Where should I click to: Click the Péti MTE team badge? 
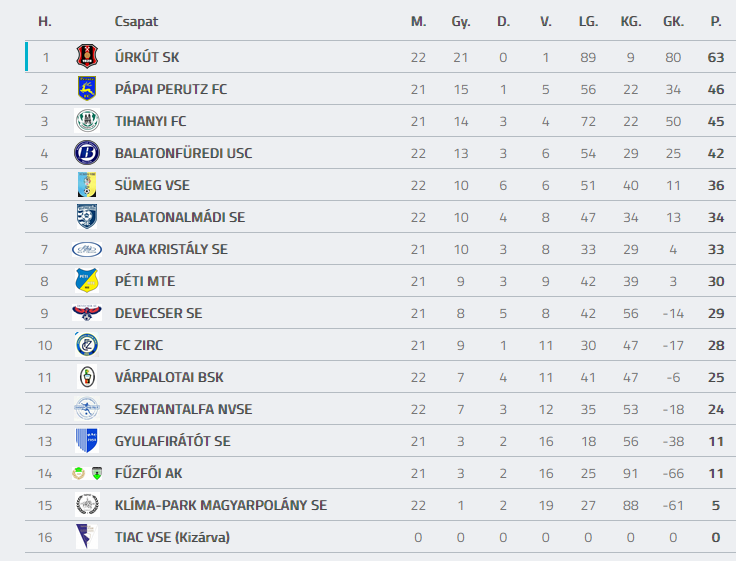[x=87, y=281]
